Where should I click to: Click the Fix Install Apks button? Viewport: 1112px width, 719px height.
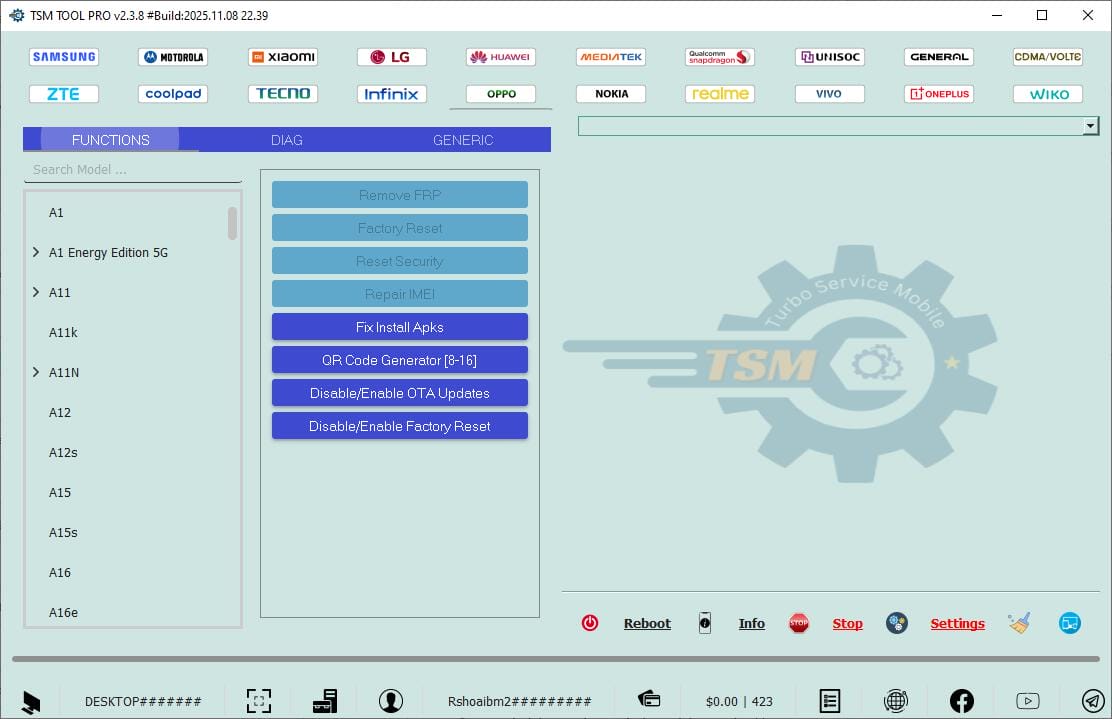pos(399,326)
